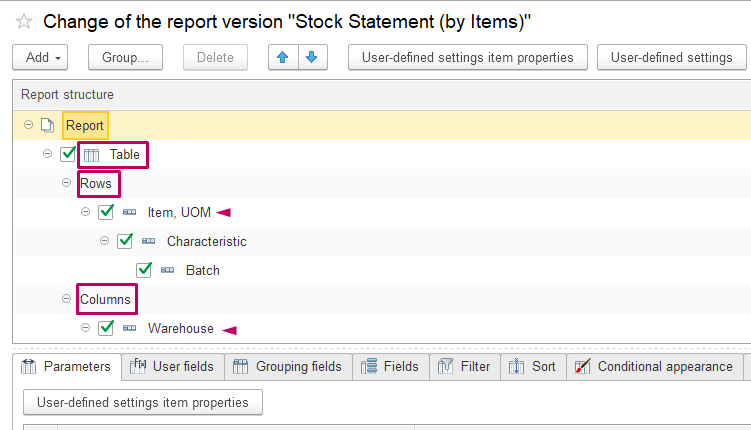Open the Add dropdown menu
This screenshot has height=430, width=751.
click(x=40, y=57)
